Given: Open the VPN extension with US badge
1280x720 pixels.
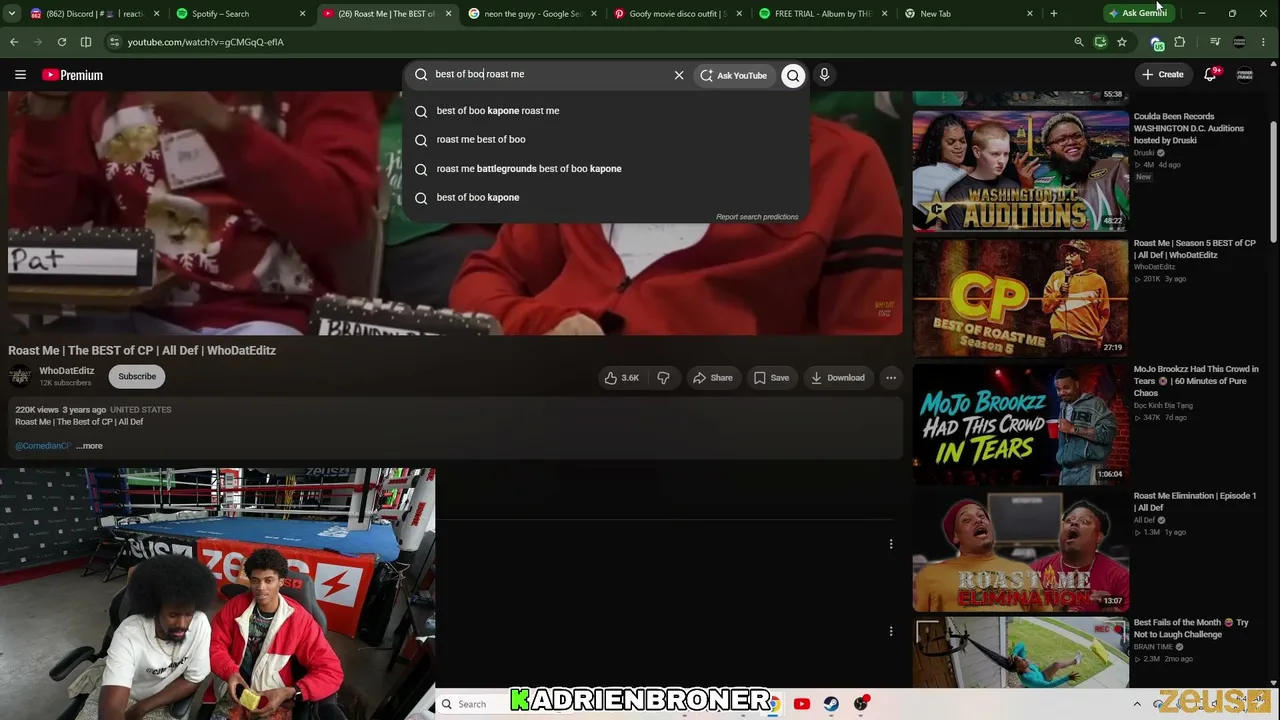Looking at the screenshot, I should point(1157,43).
